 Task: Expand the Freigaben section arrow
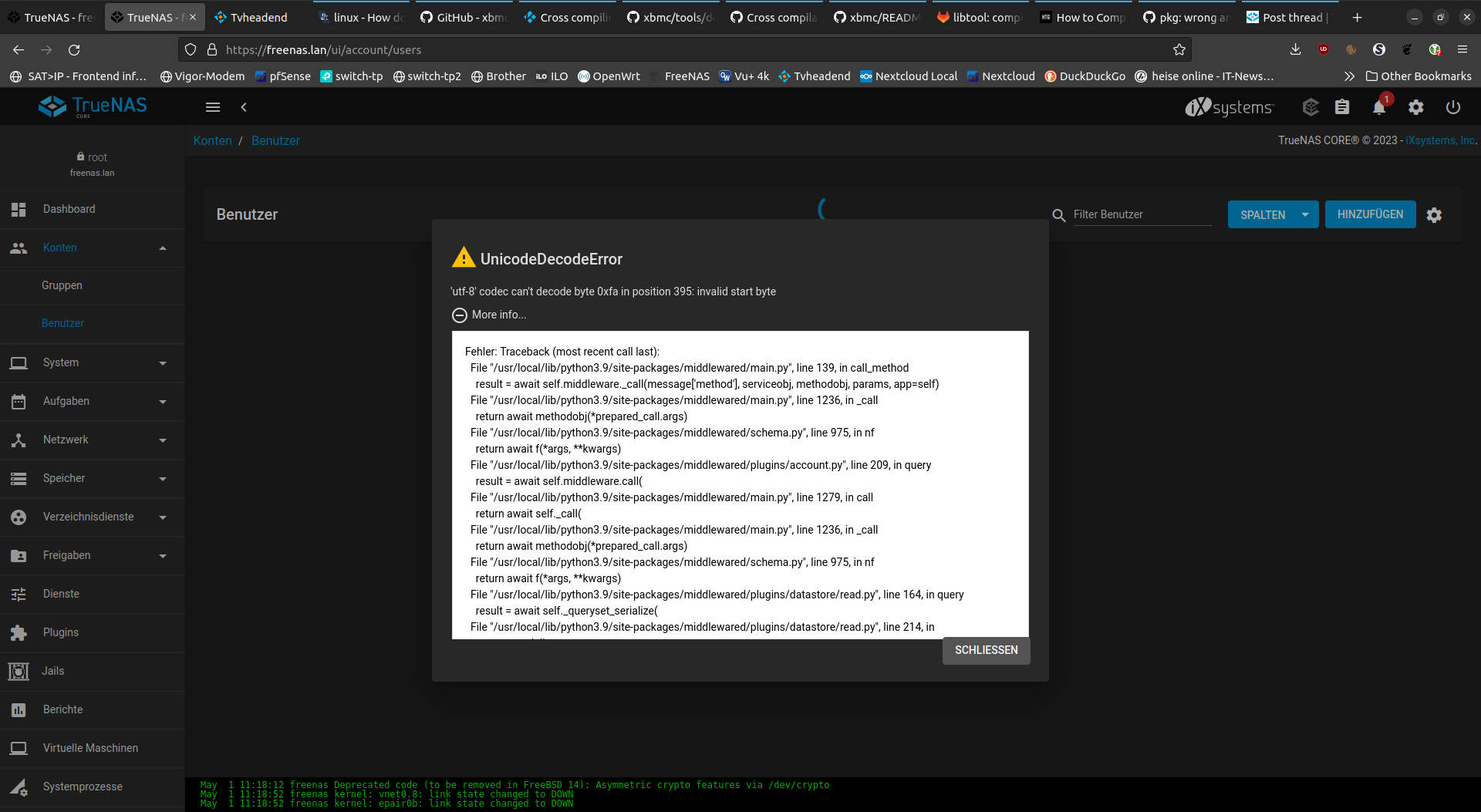(163, 556)
